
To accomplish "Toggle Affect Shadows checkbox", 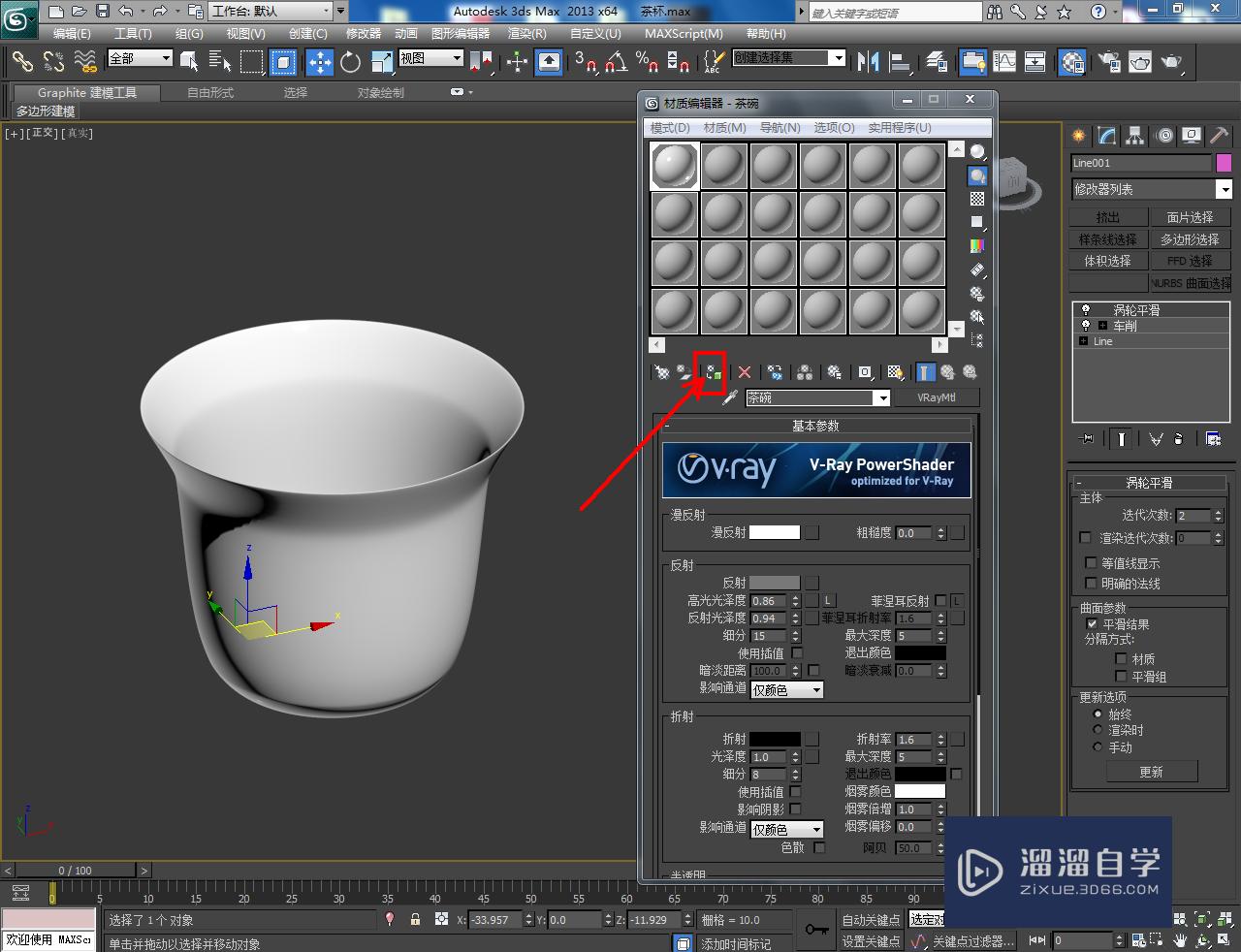I will coord(796,809).
